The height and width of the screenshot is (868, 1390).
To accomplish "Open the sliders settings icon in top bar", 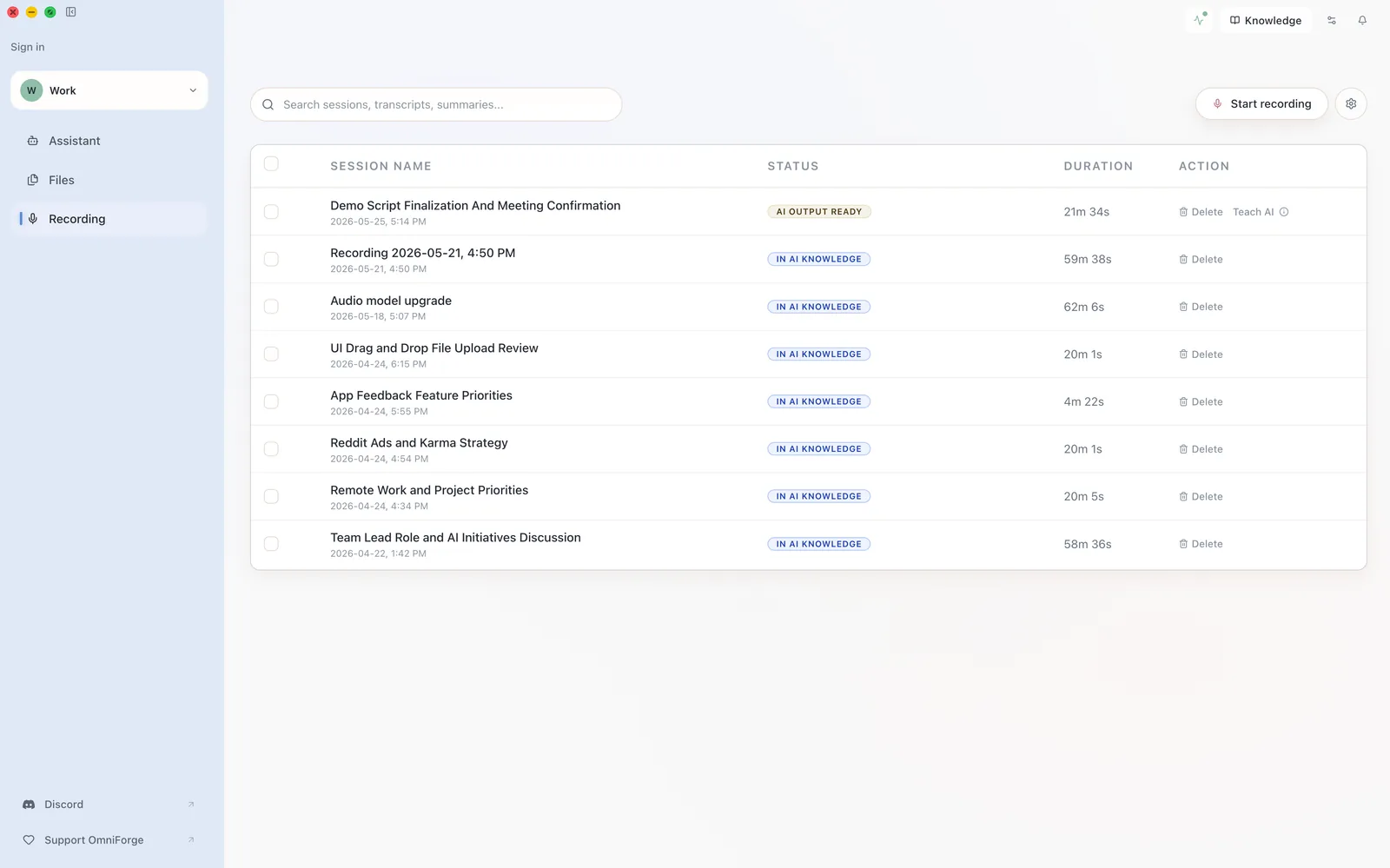I will [1332, 20].
